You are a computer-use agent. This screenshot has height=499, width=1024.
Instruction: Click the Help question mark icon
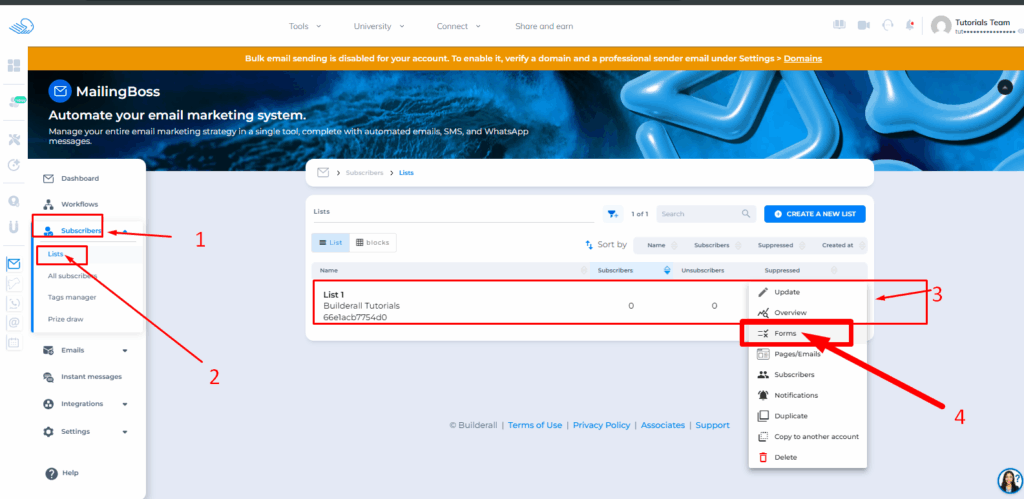coord(51,473)
